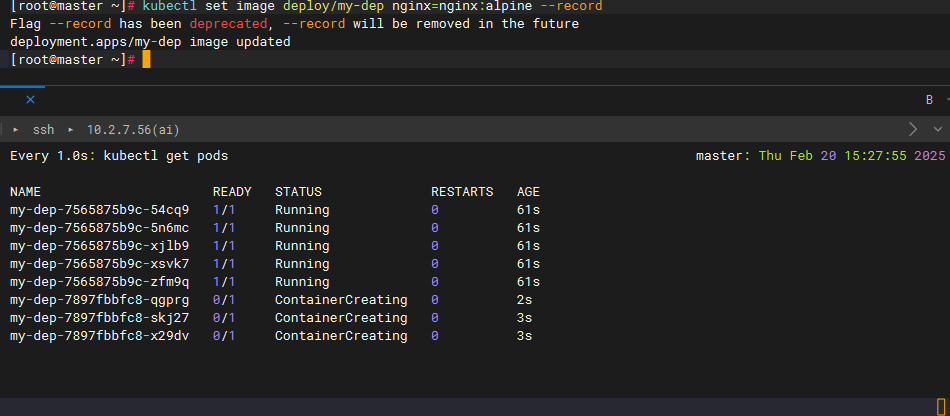Image resolution: width=950 pixels, height=416 pixels.
Task: Click the RESTARTS column header
Action: (x=462, y=191)
